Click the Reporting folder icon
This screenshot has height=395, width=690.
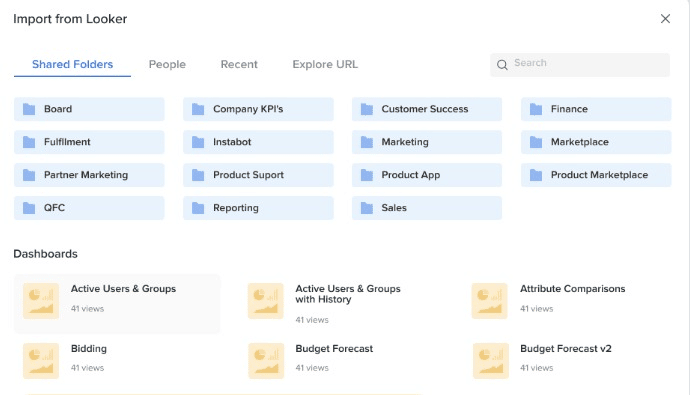198,208
